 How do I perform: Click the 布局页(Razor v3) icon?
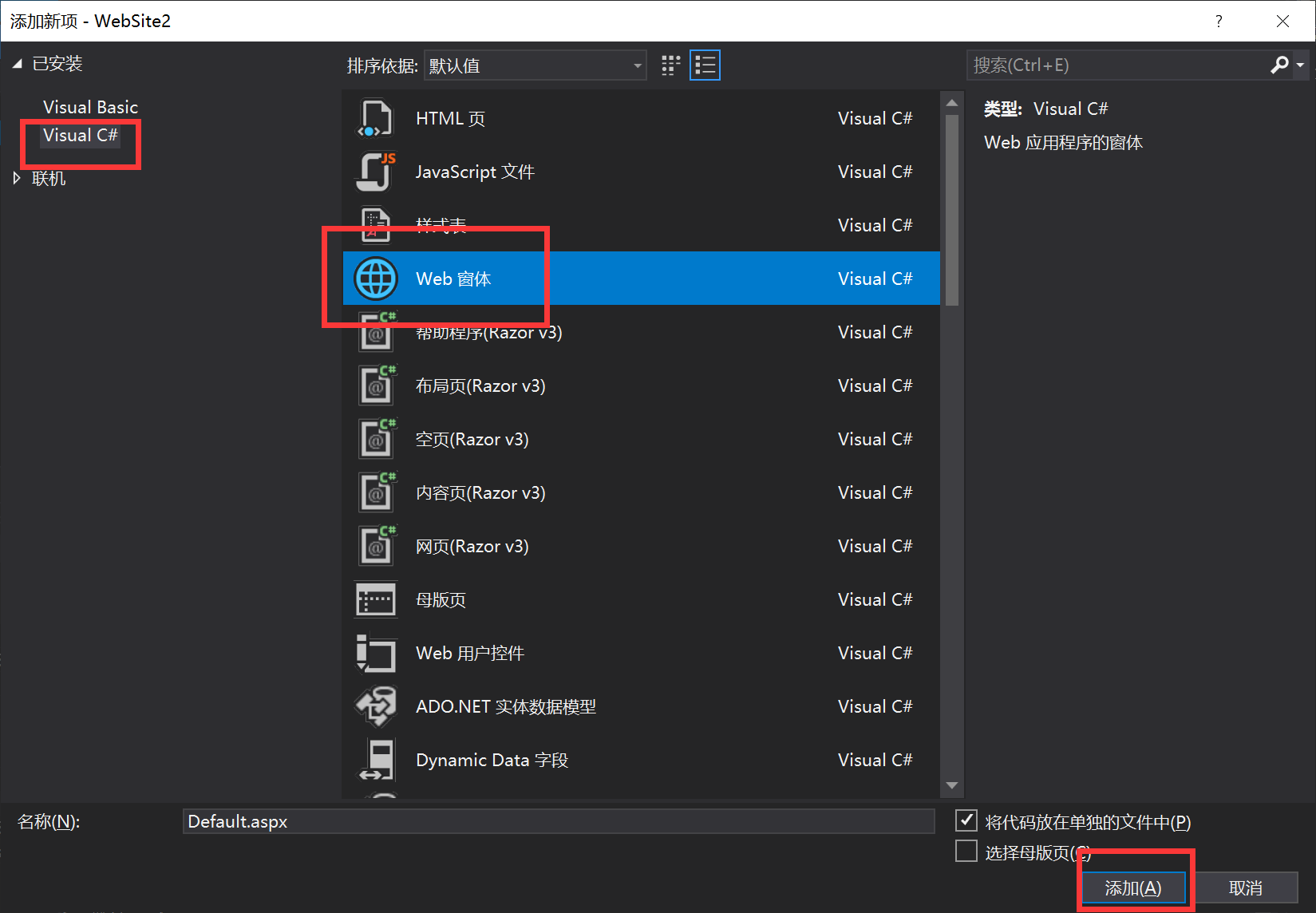(x=377, y=385)
